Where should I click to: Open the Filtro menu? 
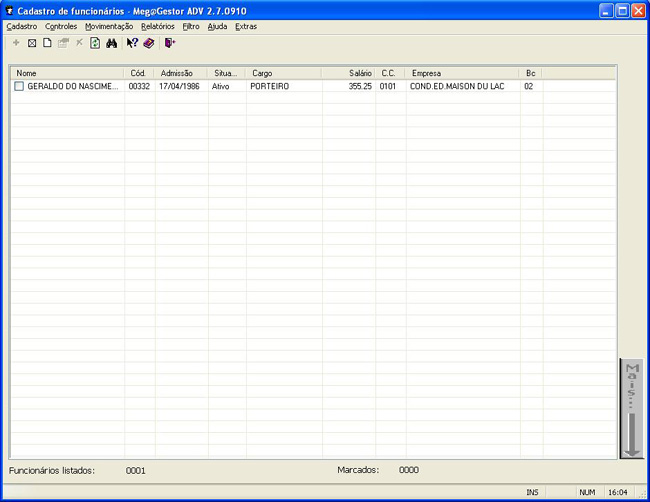coord(191,26)
